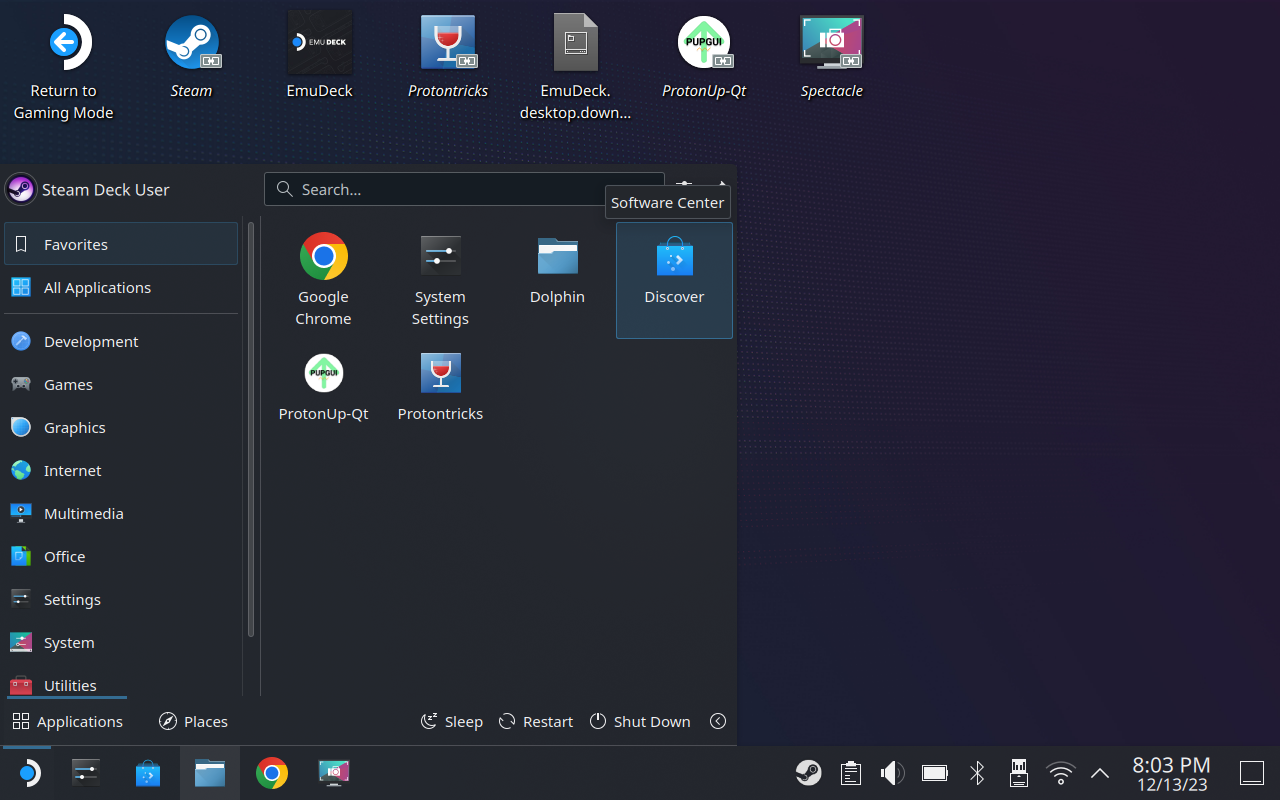Open System Settings in Favorites grid
Viewport: 1280px width, 800px height.
pyautogui.click(x=440, y=280)
